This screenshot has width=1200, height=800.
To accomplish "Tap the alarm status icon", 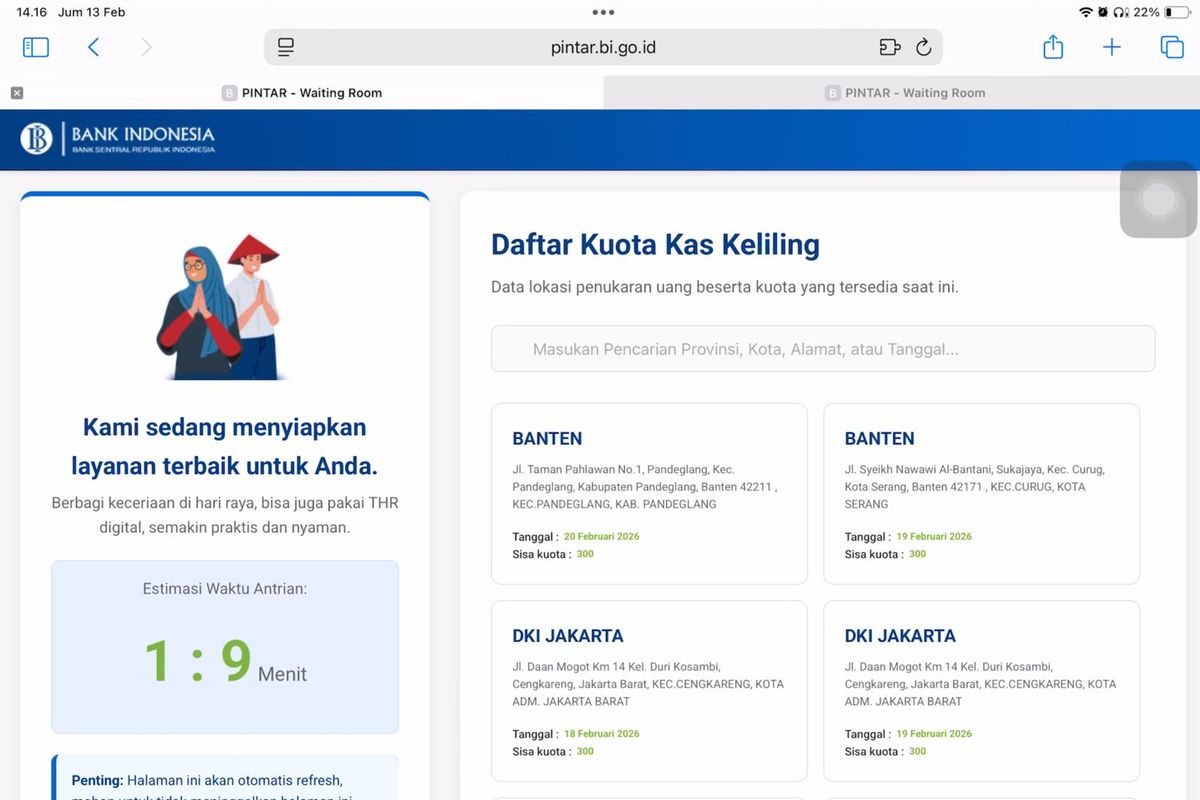I will pos(1103,12).
